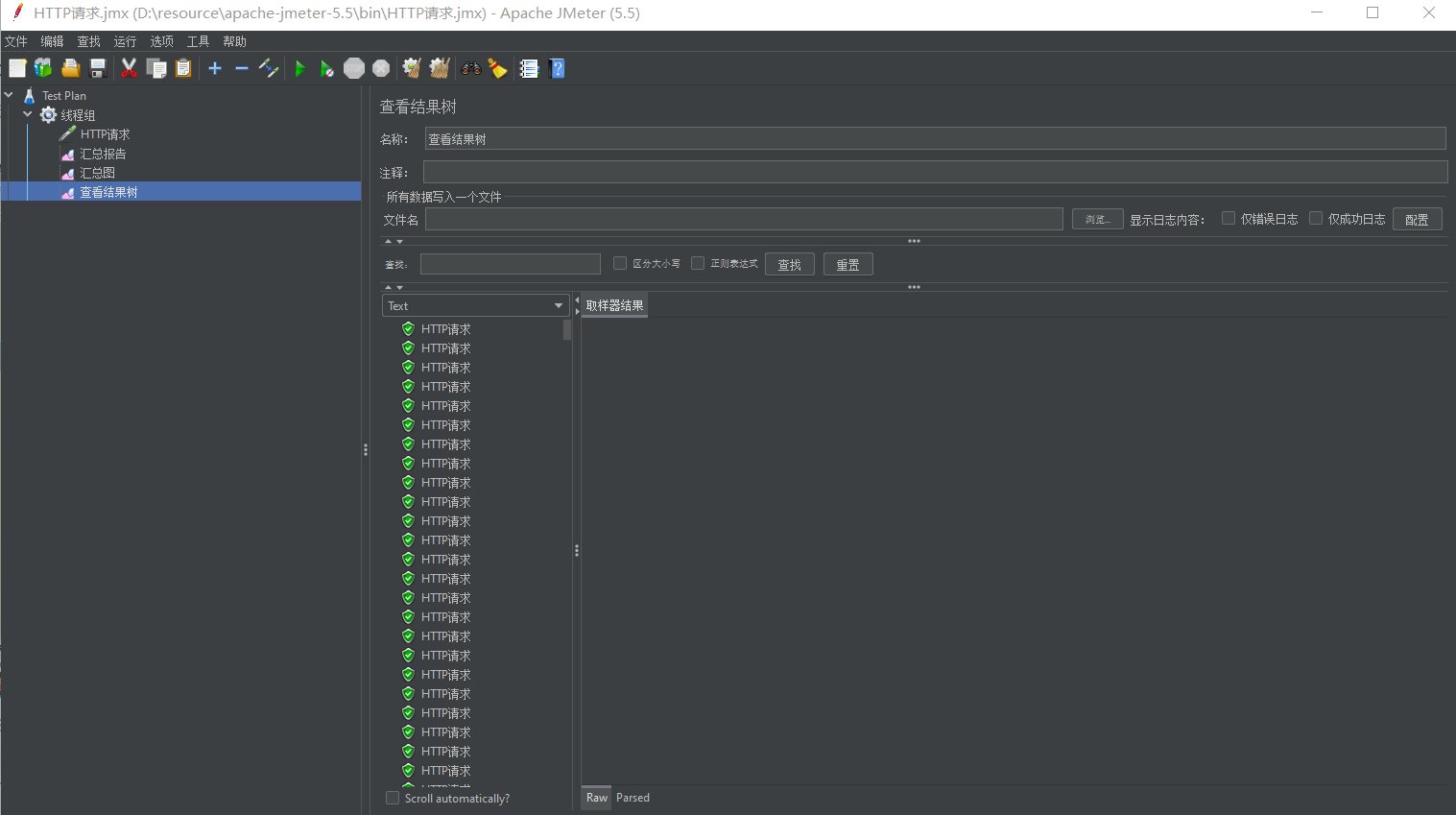Toggle element enabled state toolbar icon
The width and height of the screenshot is (1456, 815).
tap(269, 68)
